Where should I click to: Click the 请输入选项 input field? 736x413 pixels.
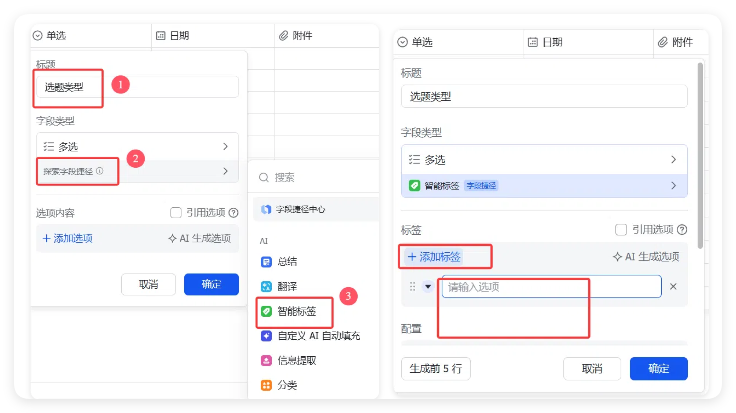tap(552, 286)
